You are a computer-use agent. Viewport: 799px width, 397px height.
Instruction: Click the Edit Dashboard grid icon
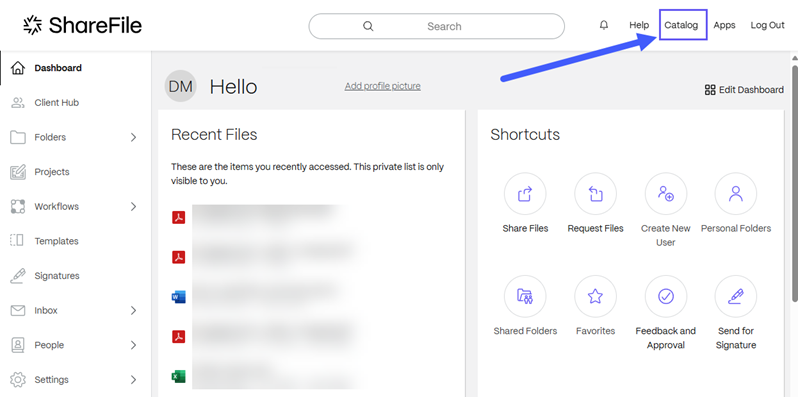[710, 90]
